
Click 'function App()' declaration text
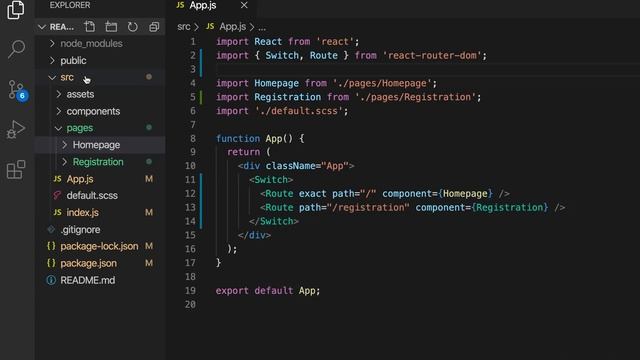pyautogui.click(x=254, y=139)
